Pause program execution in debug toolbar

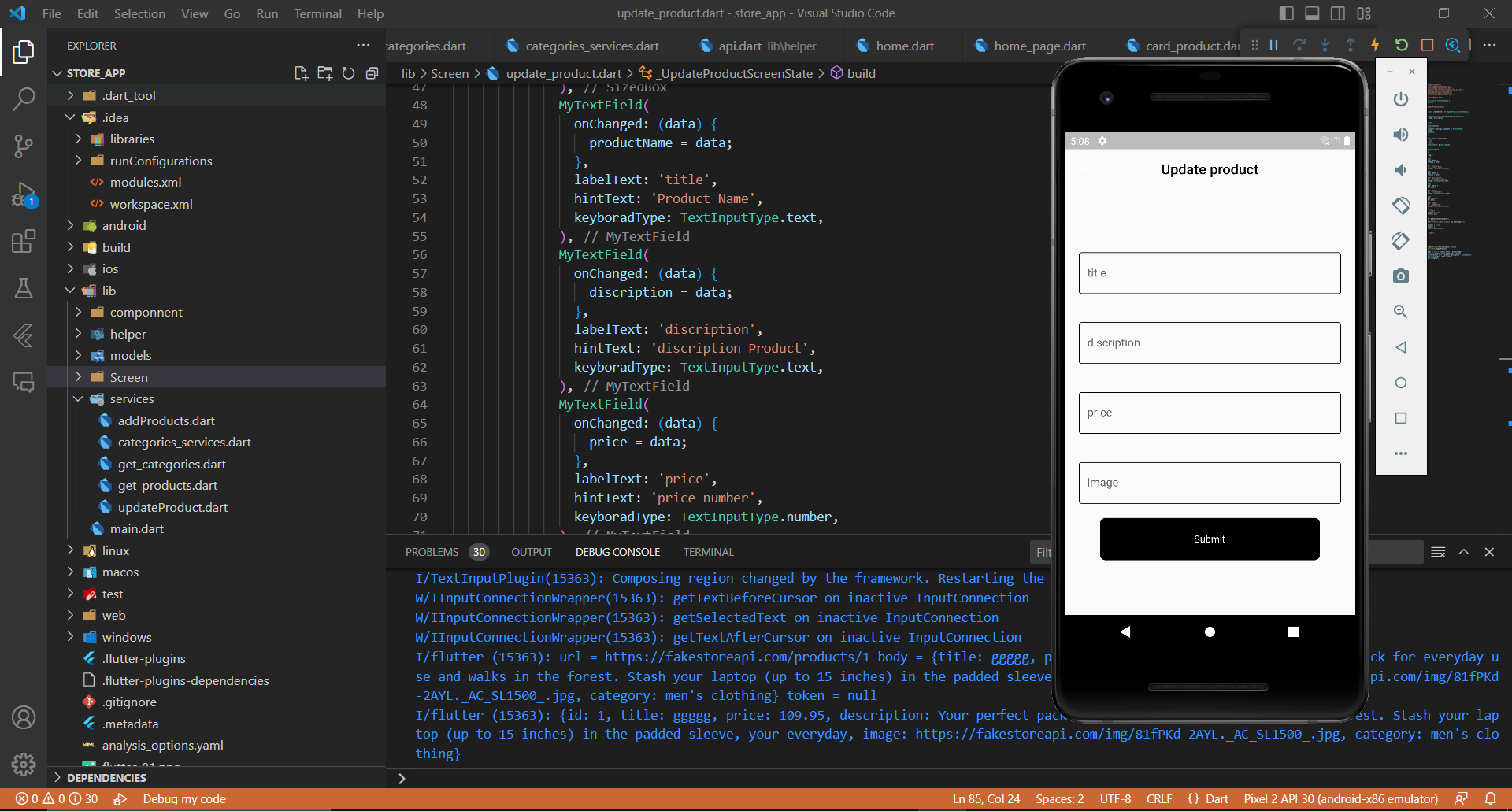1273,45
